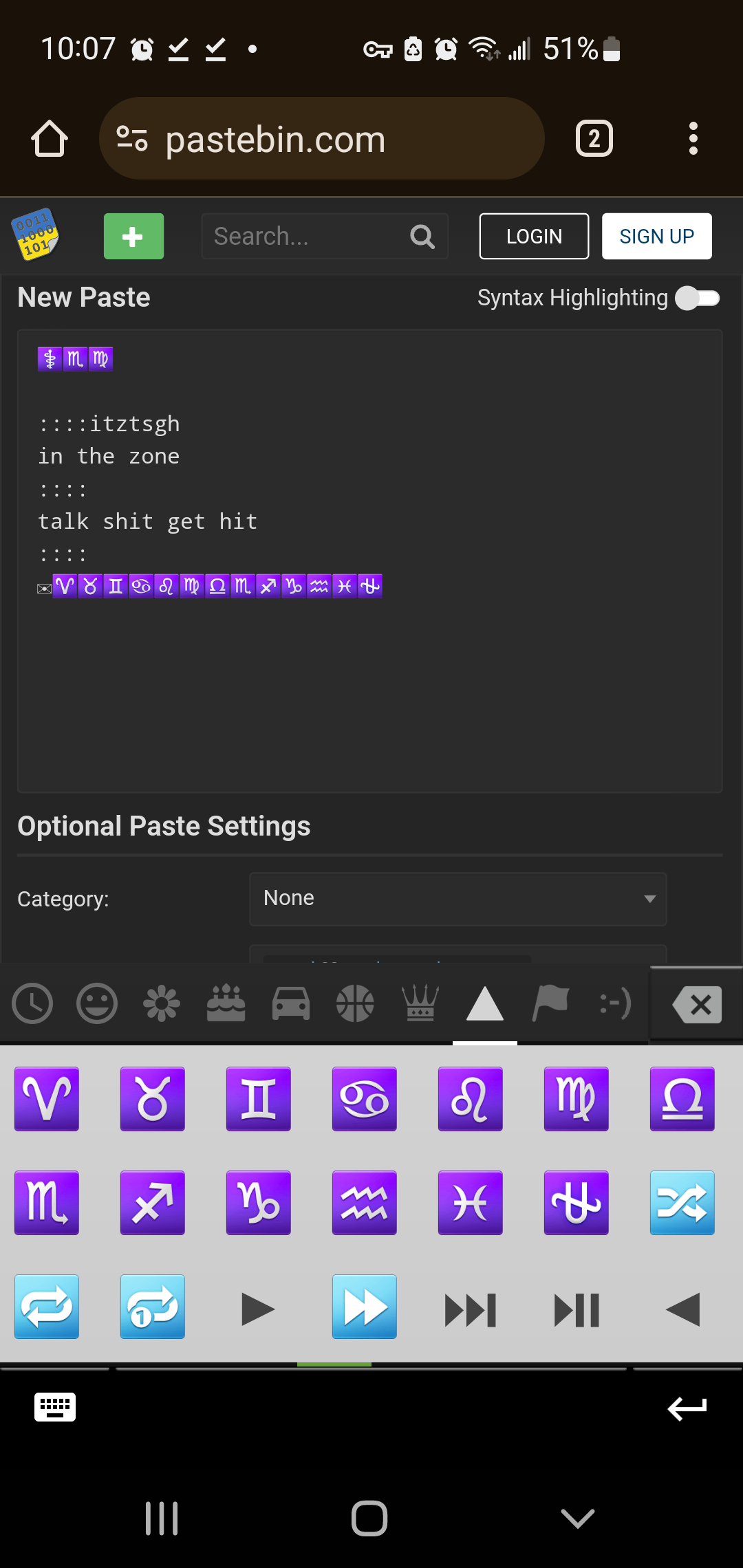
Task: Open the Pastebin logo home link
Action: (x=36, y=235)
